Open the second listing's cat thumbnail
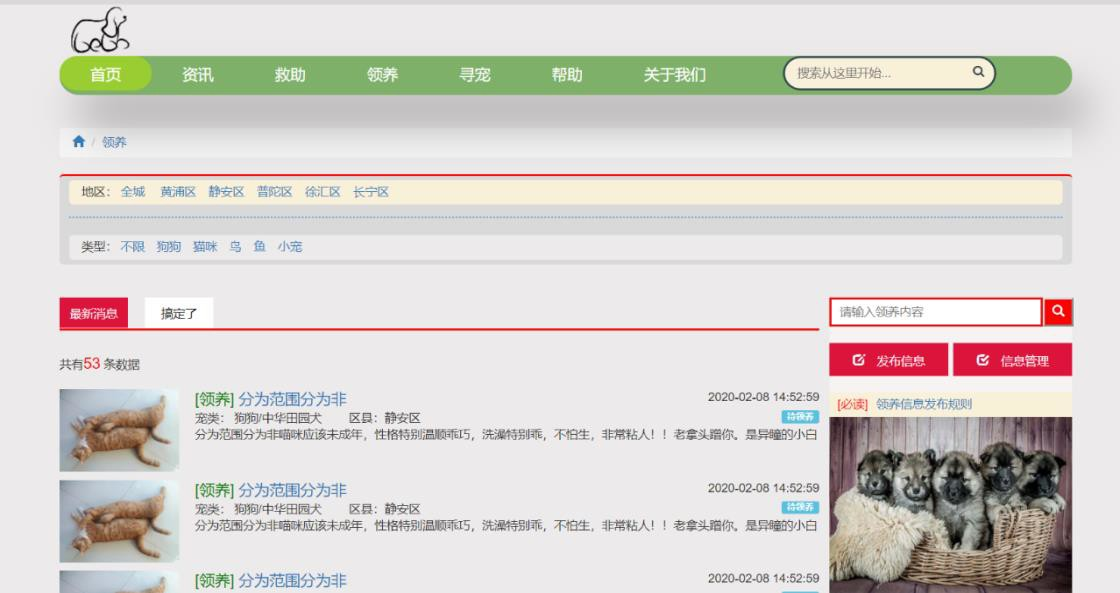Viewport: 1120px width, 593px height. [119, 521]
